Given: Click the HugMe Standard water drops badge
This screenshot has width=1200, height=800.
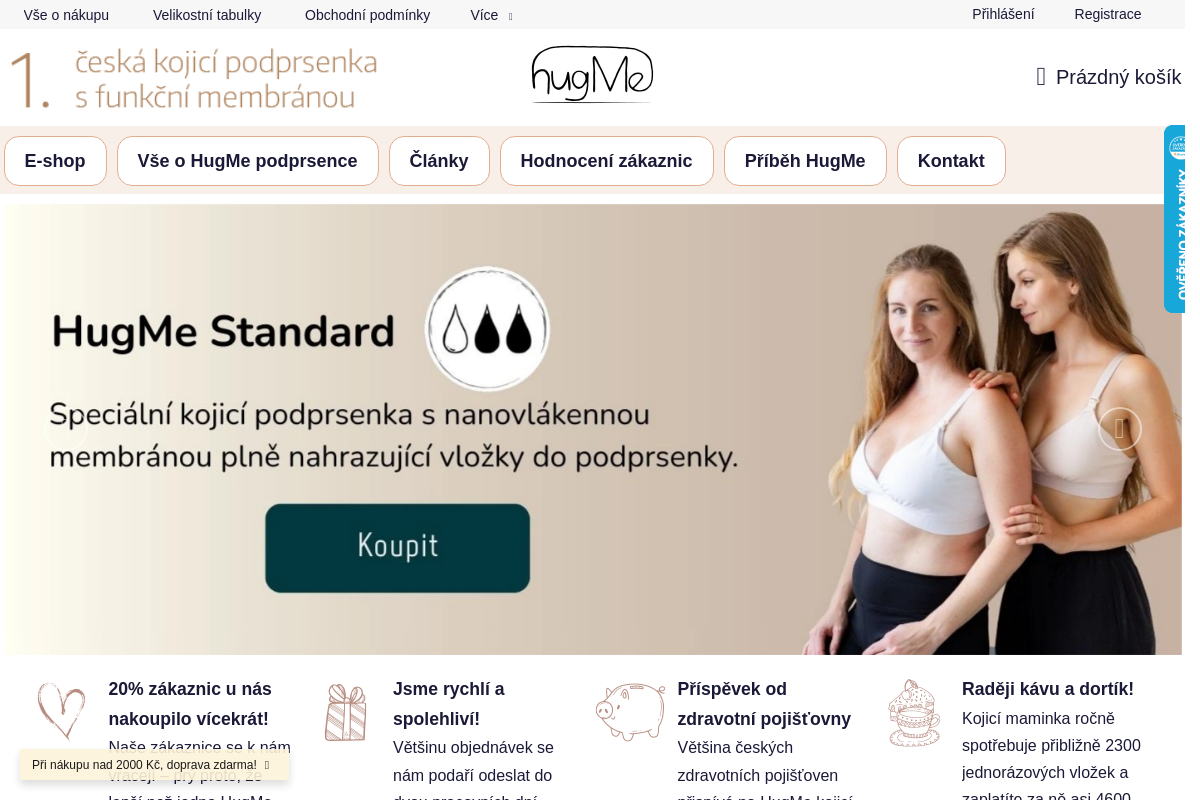Looking at the screenshot, I should [488, 329].
